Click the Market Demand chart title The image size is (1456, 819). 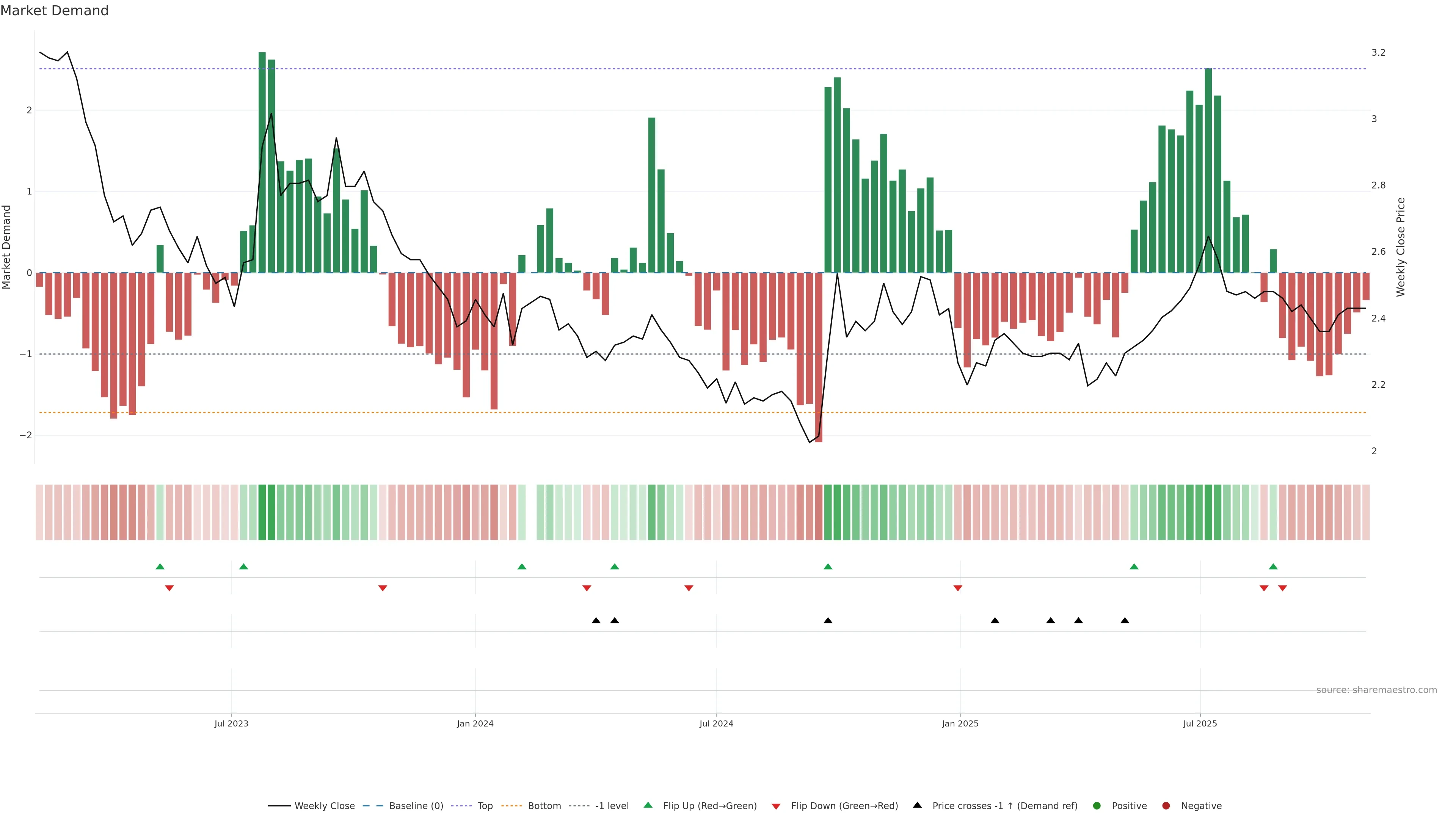pyautogui.click(x=54, y=11)
